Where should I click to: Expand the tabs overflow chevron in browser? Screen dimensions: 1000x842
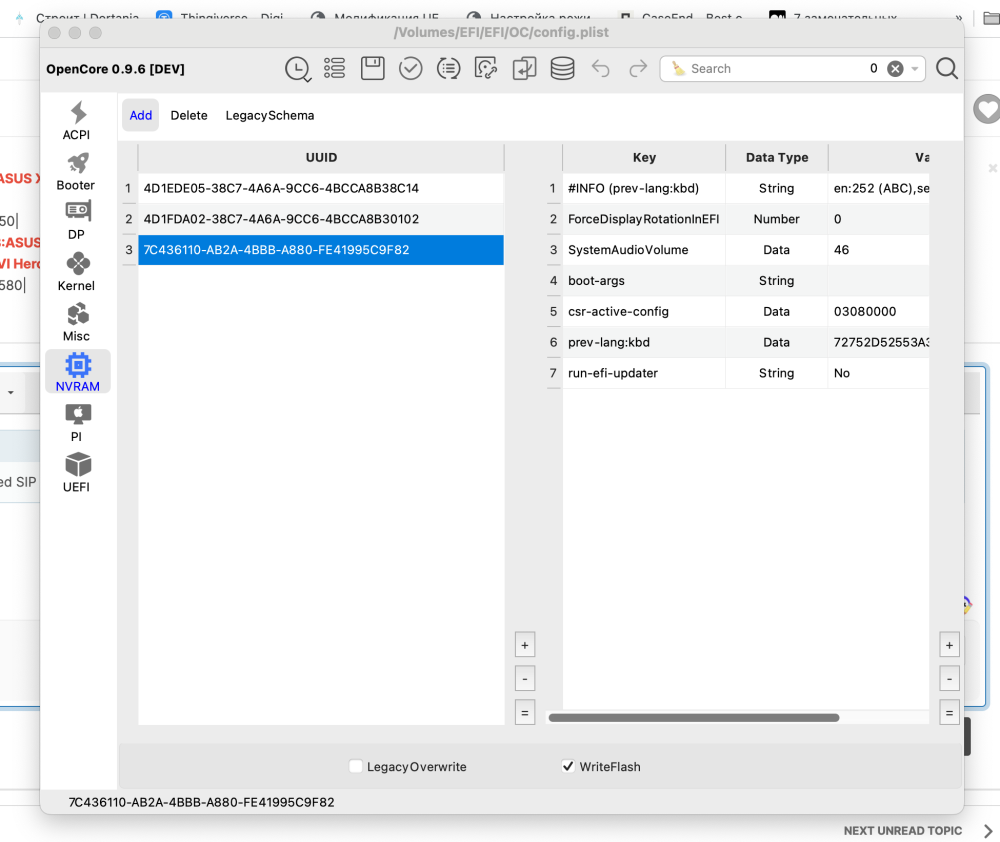coord(959,18)
